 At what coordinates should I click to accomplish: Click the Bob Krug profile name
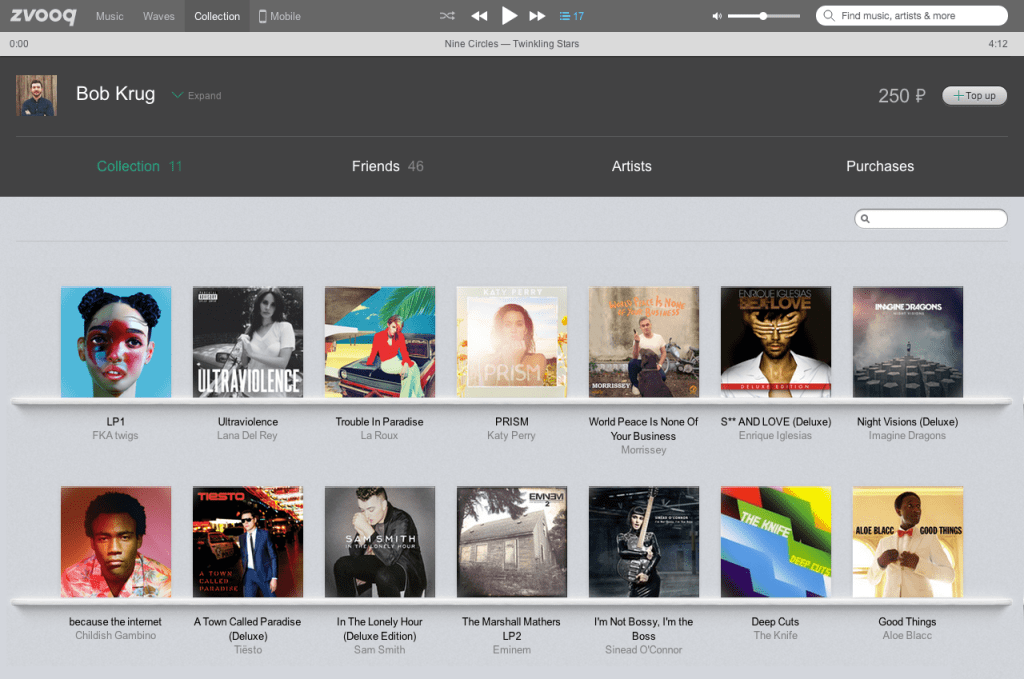pyautogui.click(x=116, y=94)
